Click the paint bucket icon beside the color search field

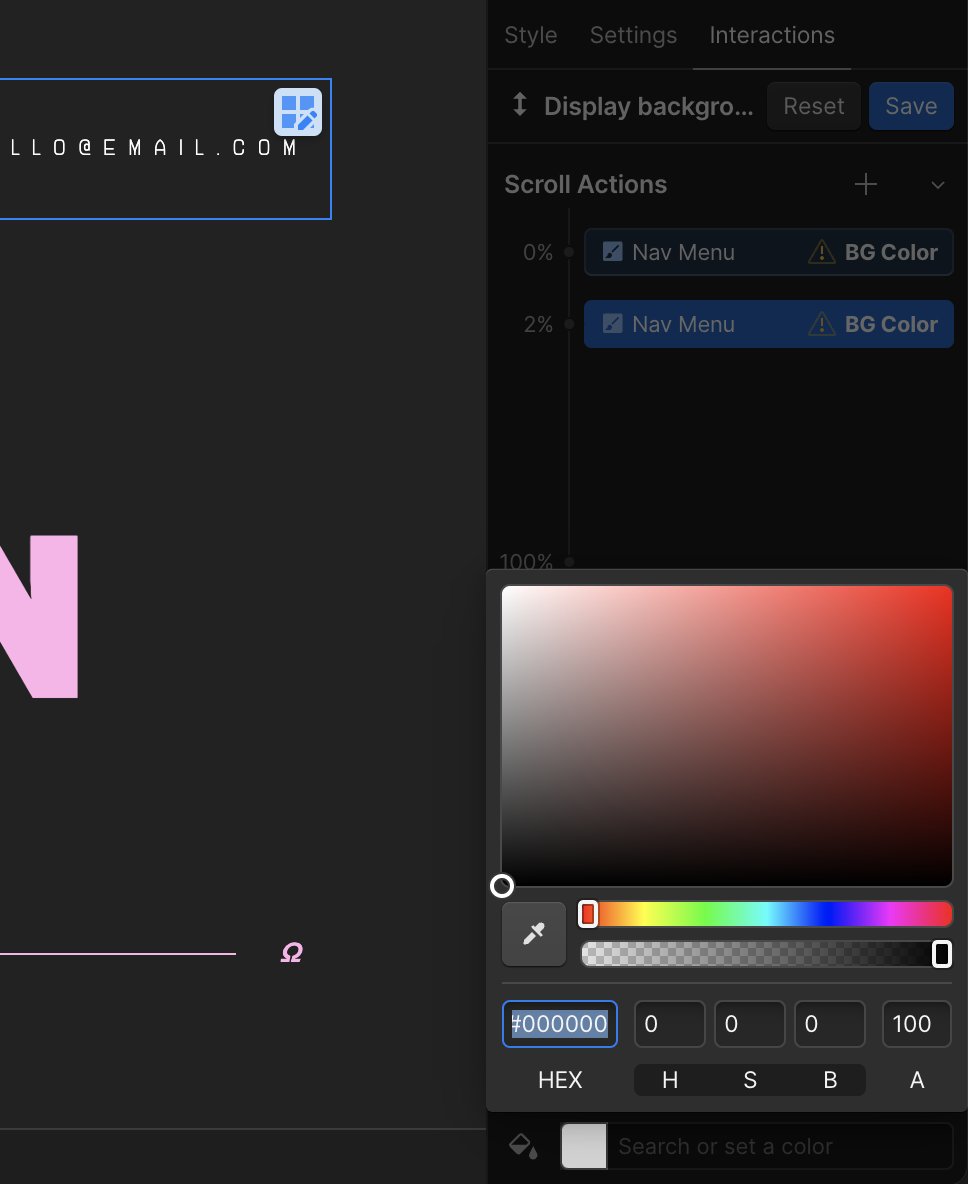522,1146
